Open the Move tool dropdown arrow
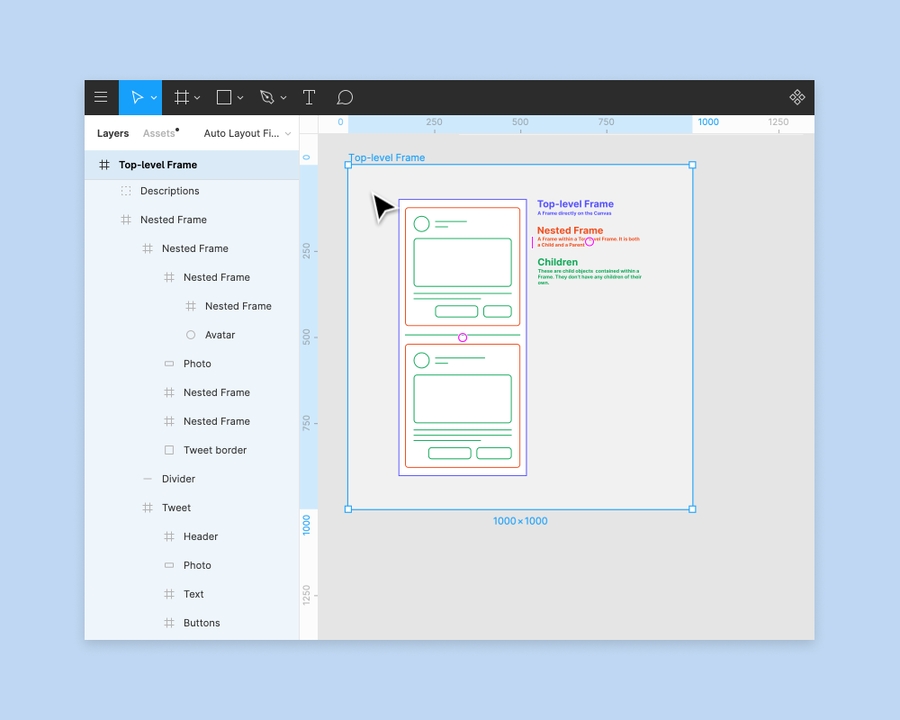This screenshot has width=900, height=720. 154,97
